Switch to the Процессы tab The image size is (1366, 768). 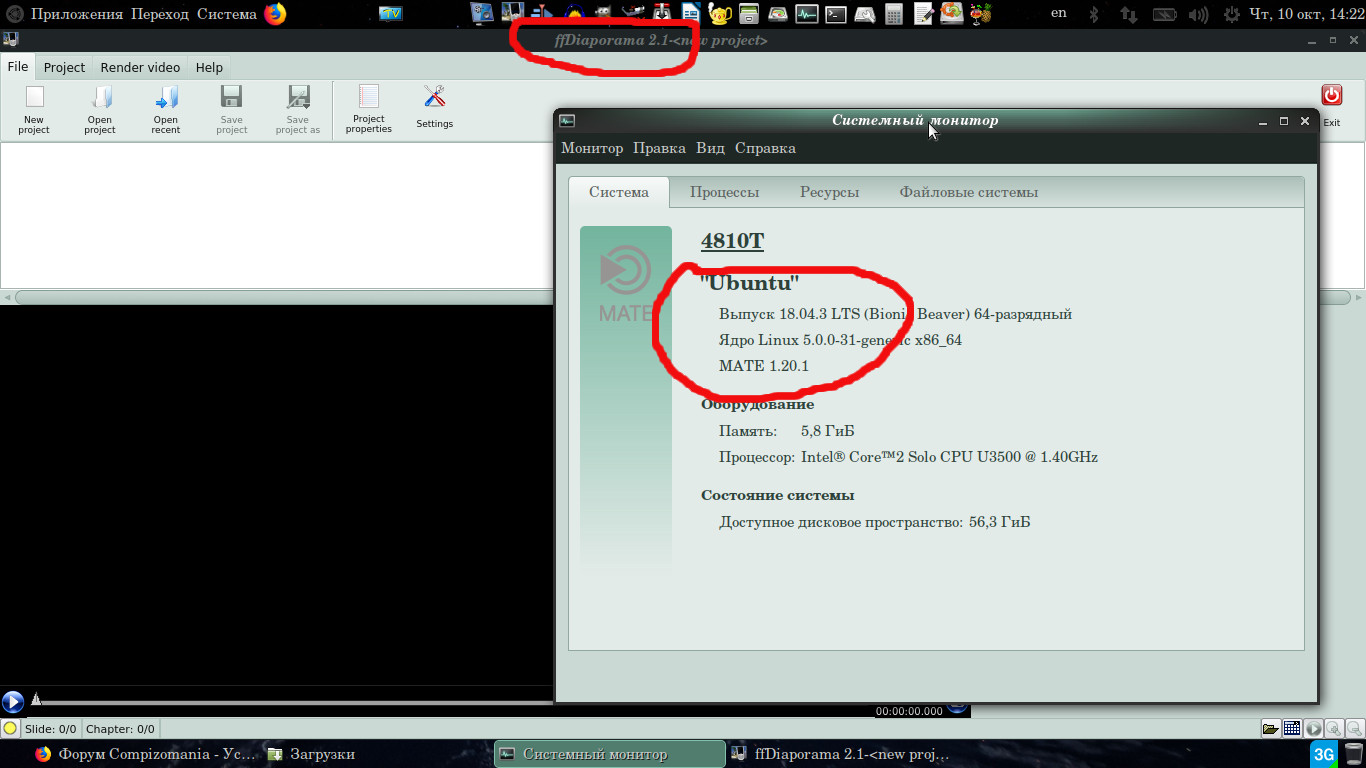click(x=724, y=192)
